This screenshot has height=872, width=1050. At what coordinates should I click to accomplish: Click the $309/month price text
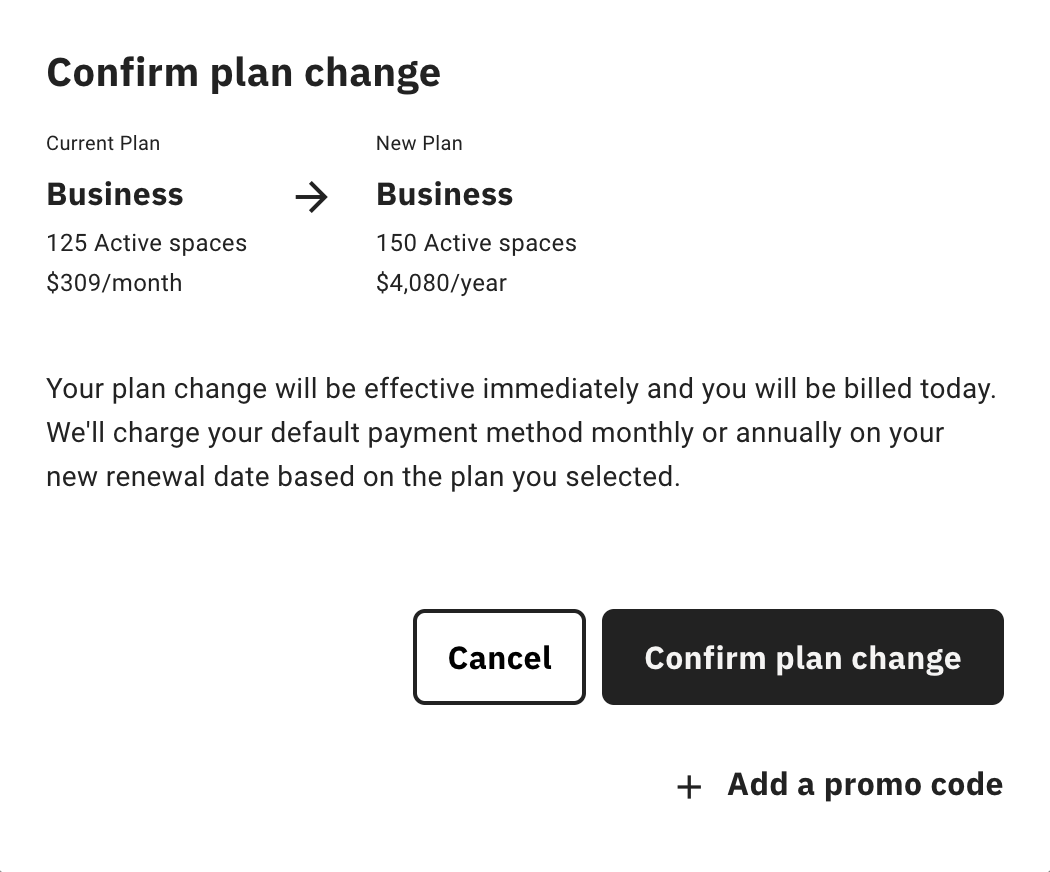[x=114, y=283]
